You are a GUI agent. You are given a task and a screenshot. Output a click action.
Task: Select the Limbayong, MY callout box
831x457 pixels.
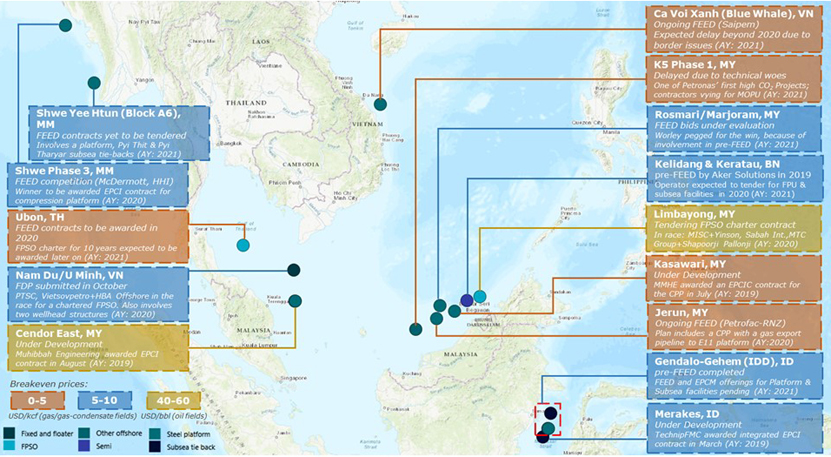pyautogui.click(x=734, y=228)
